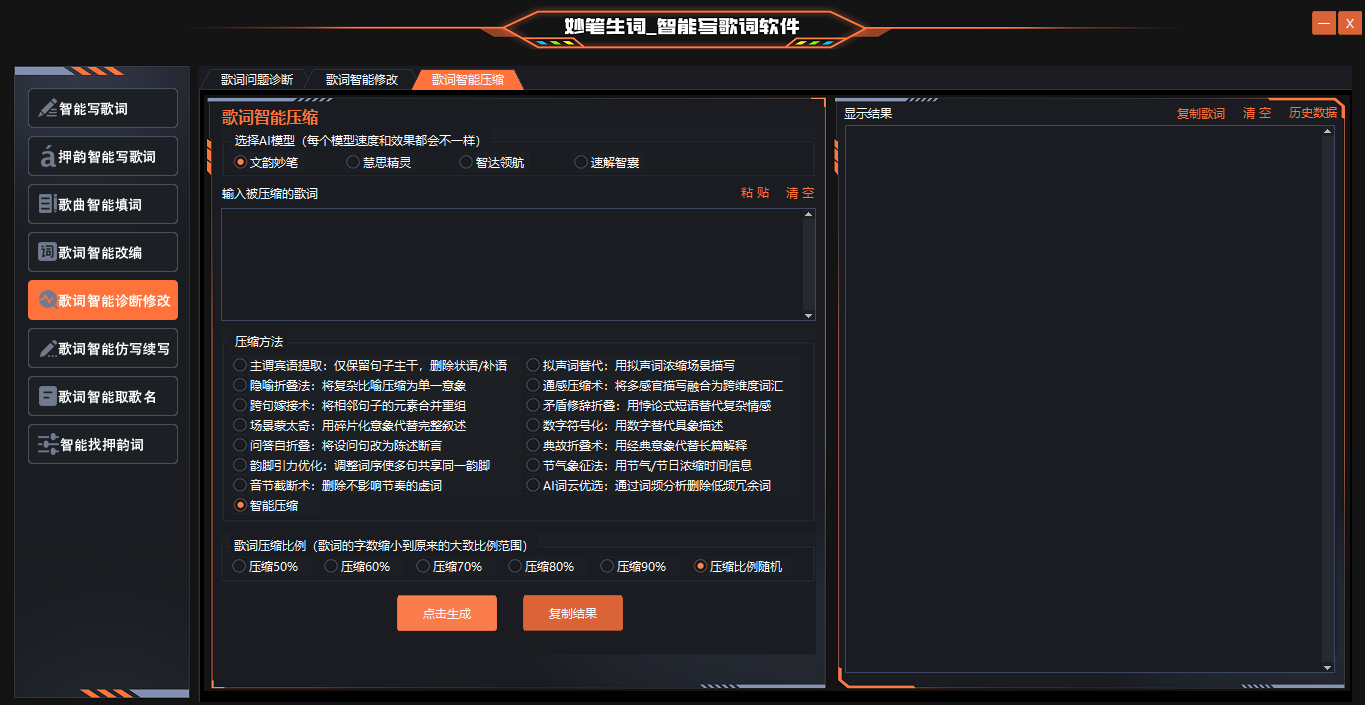Click 清空 in the results panel header
Screen dimensions: 1365x705
[1257, 114]
